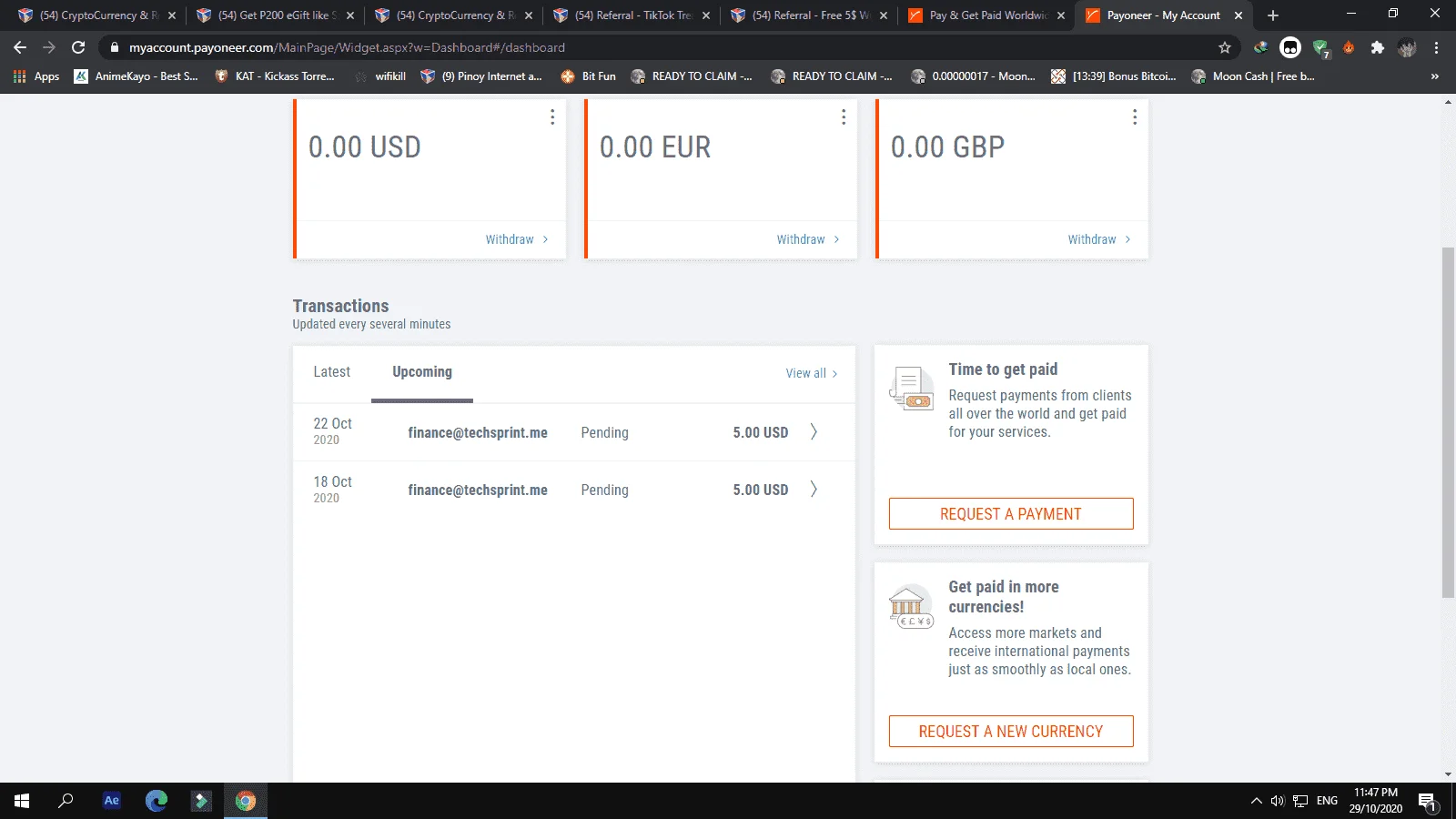Close the Payoneer - My Account tab

click(1239, 15)
